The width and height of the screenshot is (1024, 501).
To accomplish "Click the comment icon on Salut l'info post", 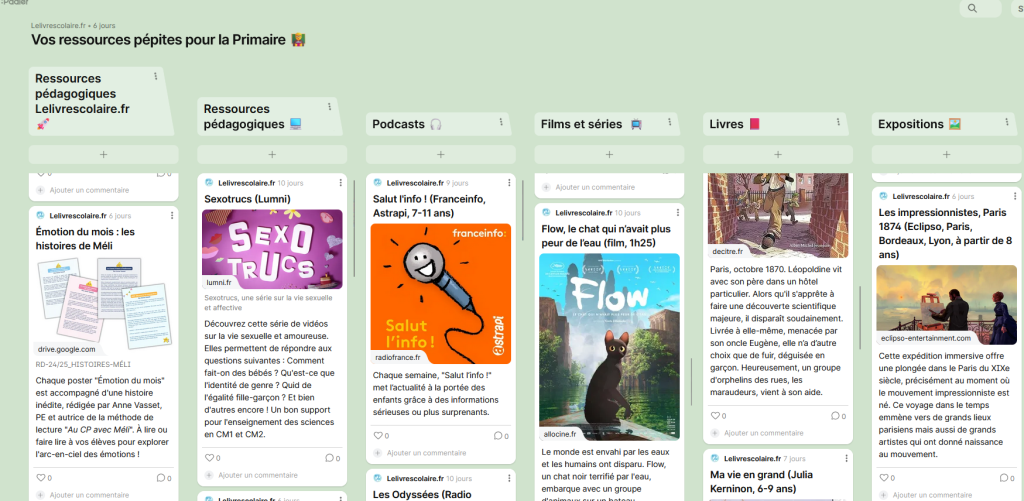I will 497,435.
